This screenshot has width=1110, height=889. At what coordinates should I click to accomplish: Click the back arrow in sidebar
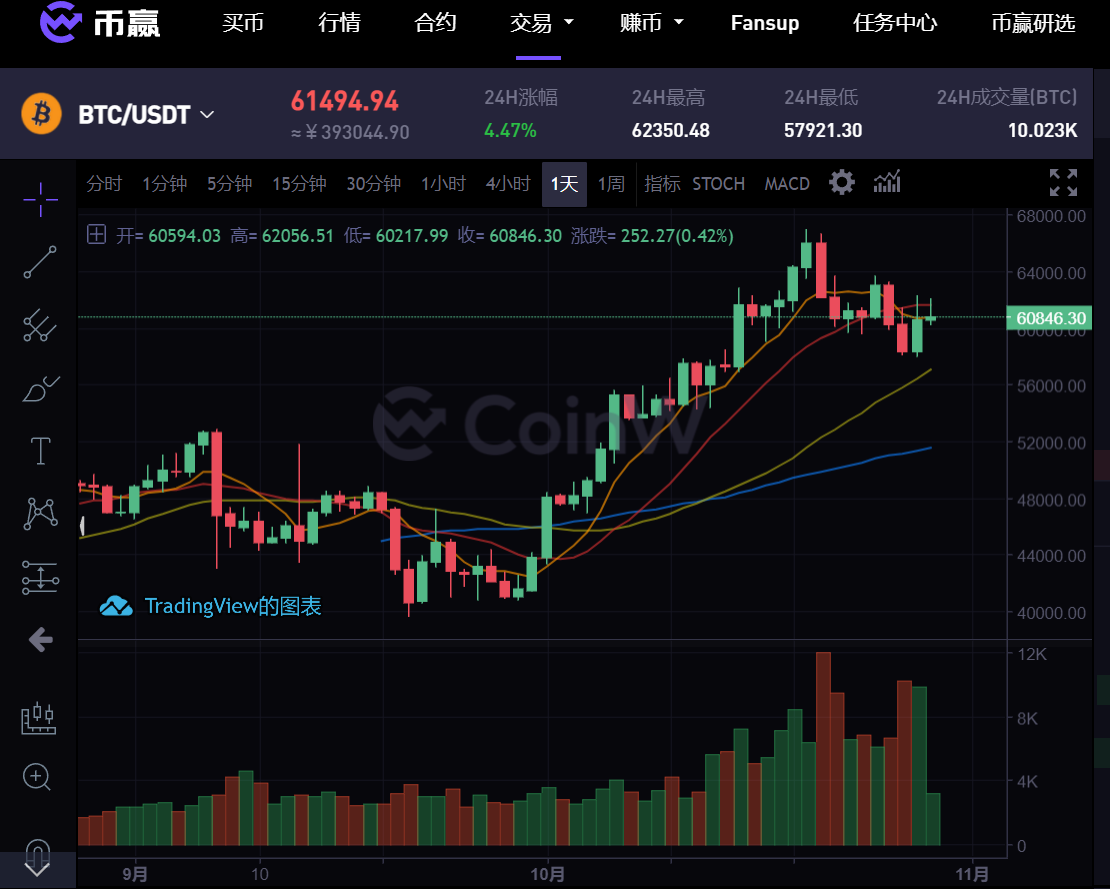[40, 640]
